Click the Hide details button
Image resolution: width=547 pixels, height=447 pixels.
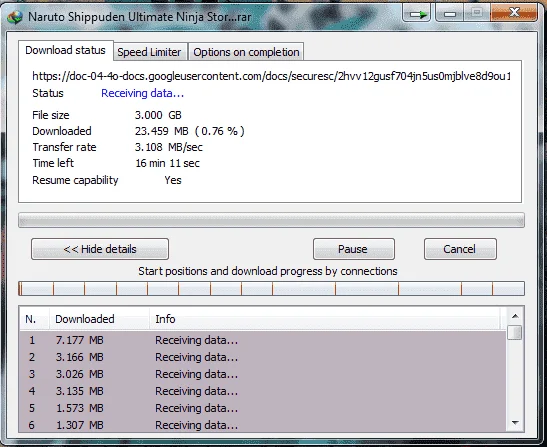coord(100,249)
